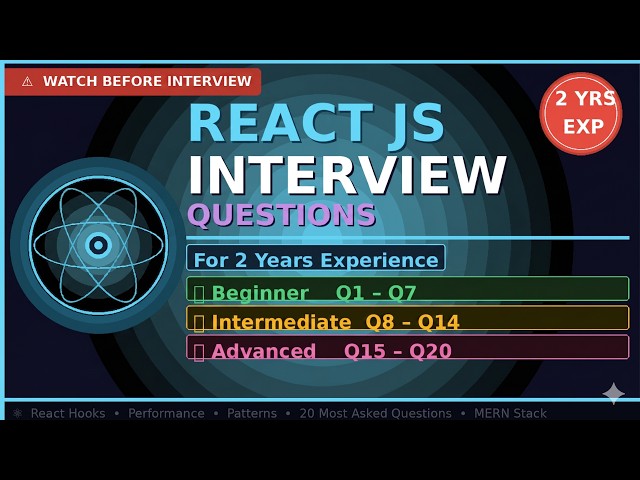Click the Performance text in footer
The image size is (640, 480).
tap(167, 413)
